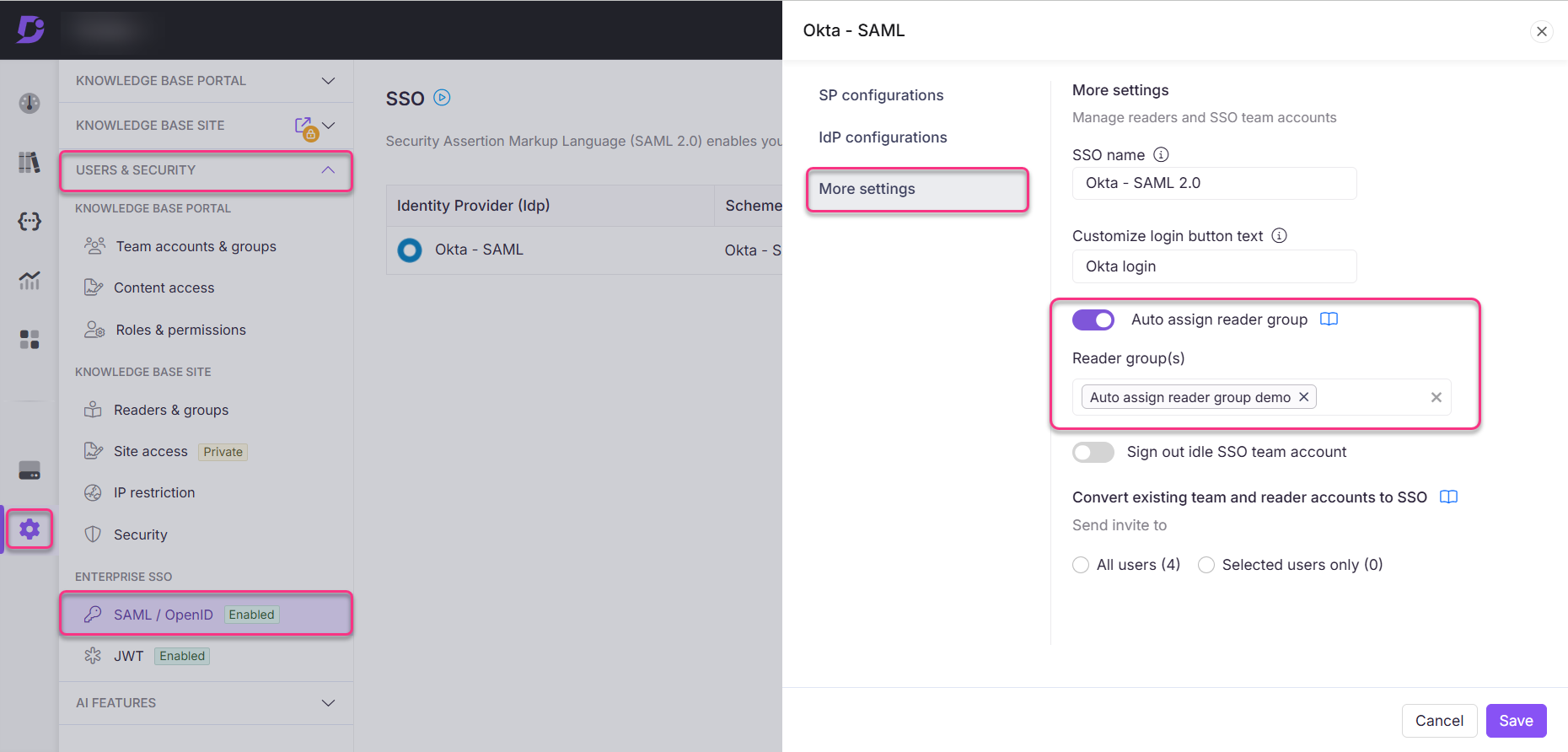Click the IP restriction globe icon
This screenshot has height=752, width=1568.
(93, 492)
